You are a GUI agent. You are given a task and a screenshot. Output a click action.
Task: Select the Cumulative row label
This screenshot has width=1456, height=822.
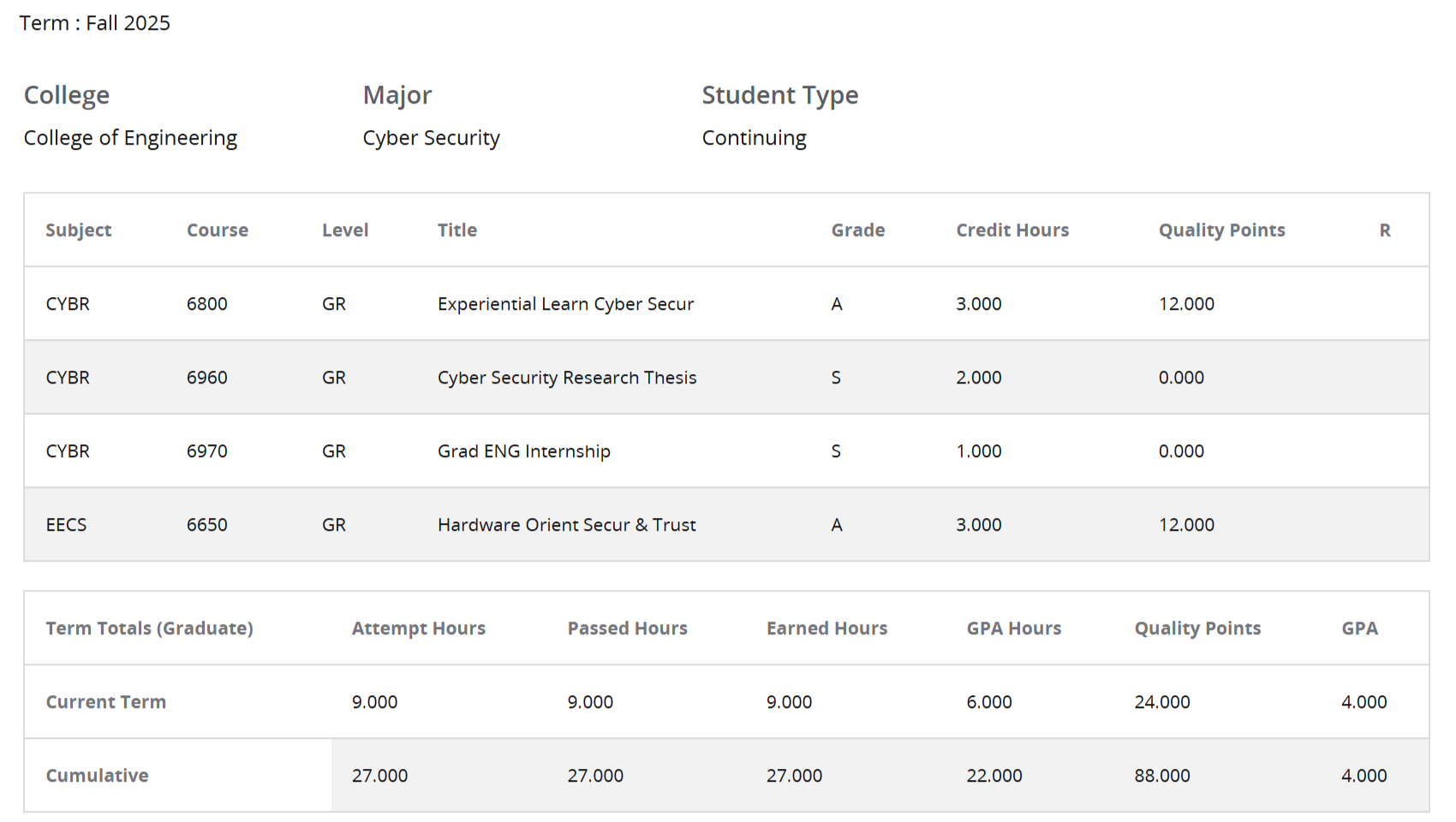[97, 776]
